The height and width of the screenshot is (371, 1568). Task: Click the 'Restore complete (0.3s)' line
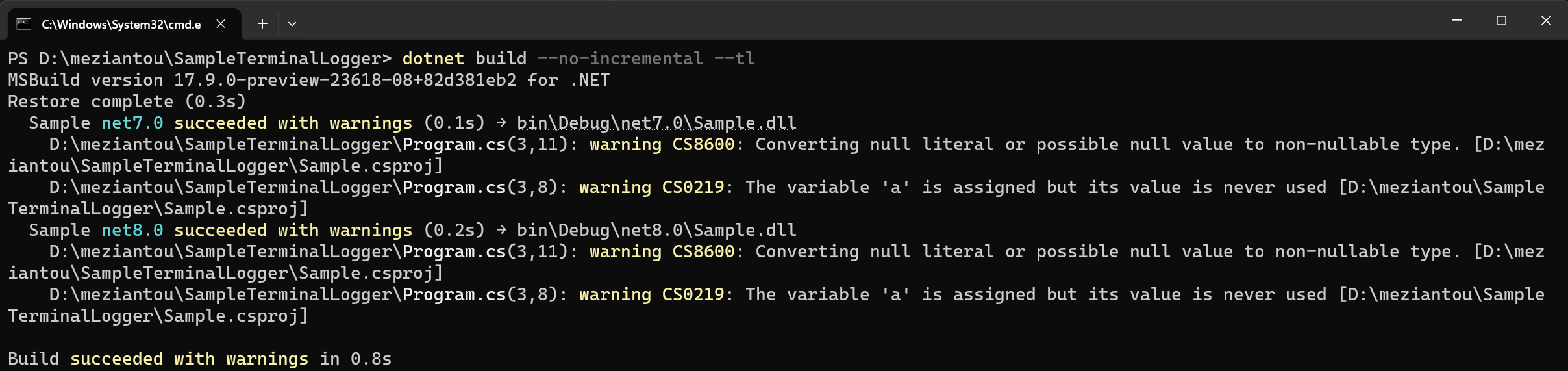tap(127, 101)
